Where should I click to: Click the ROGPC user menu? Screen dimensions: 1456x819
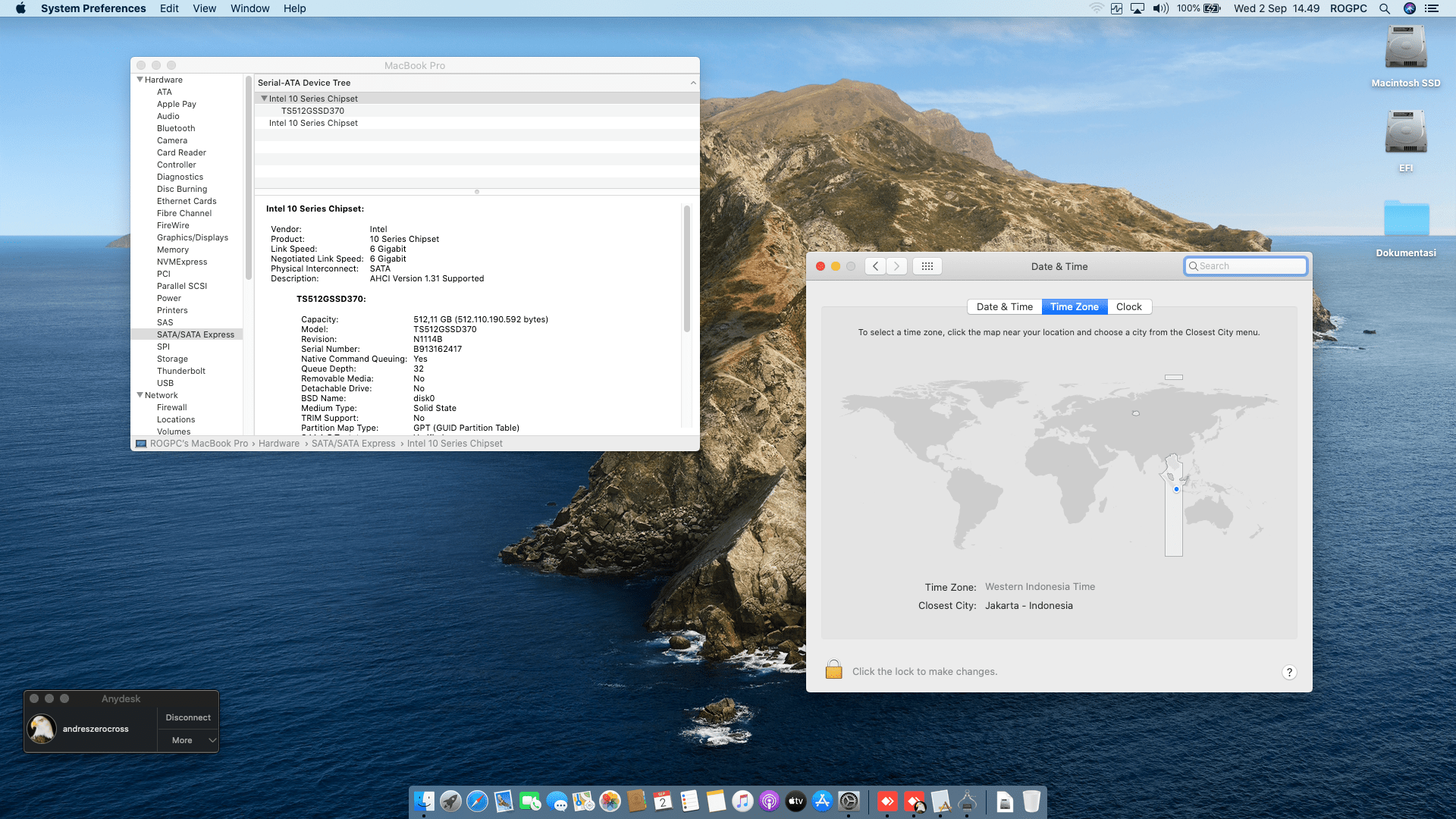tap(1348, 8)
